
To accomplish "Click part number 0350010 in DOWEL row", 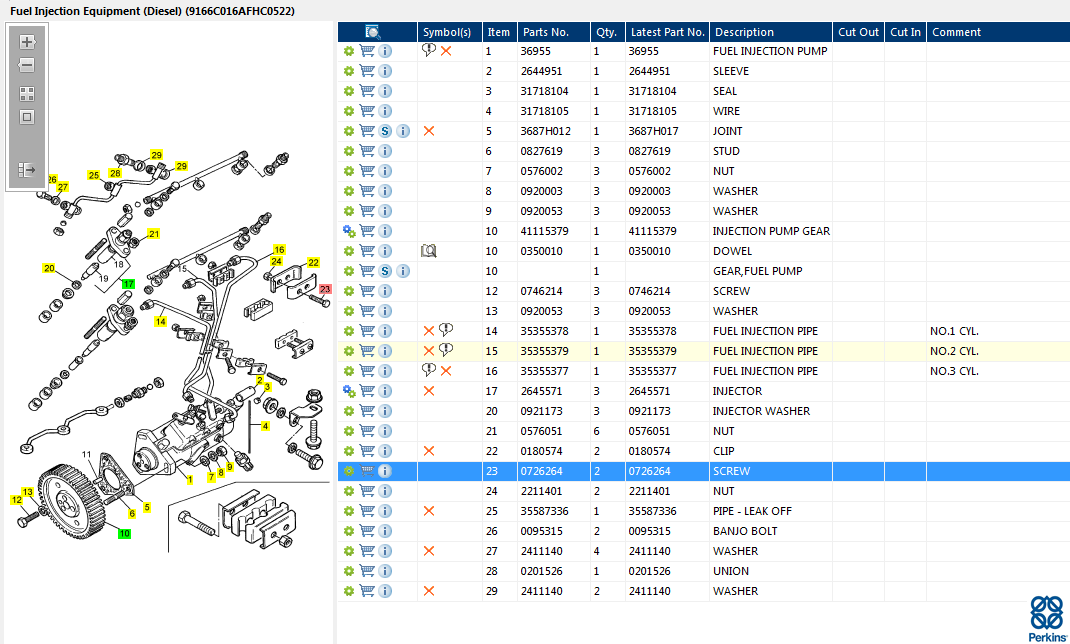I will [x=541, y=251].
